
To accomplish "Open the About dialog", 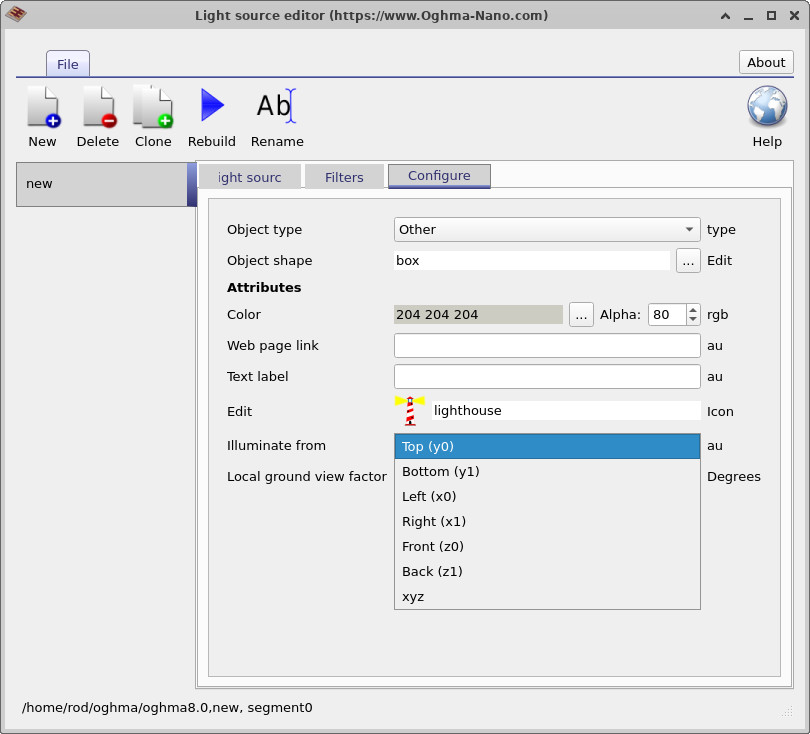I will coord(765,61).
